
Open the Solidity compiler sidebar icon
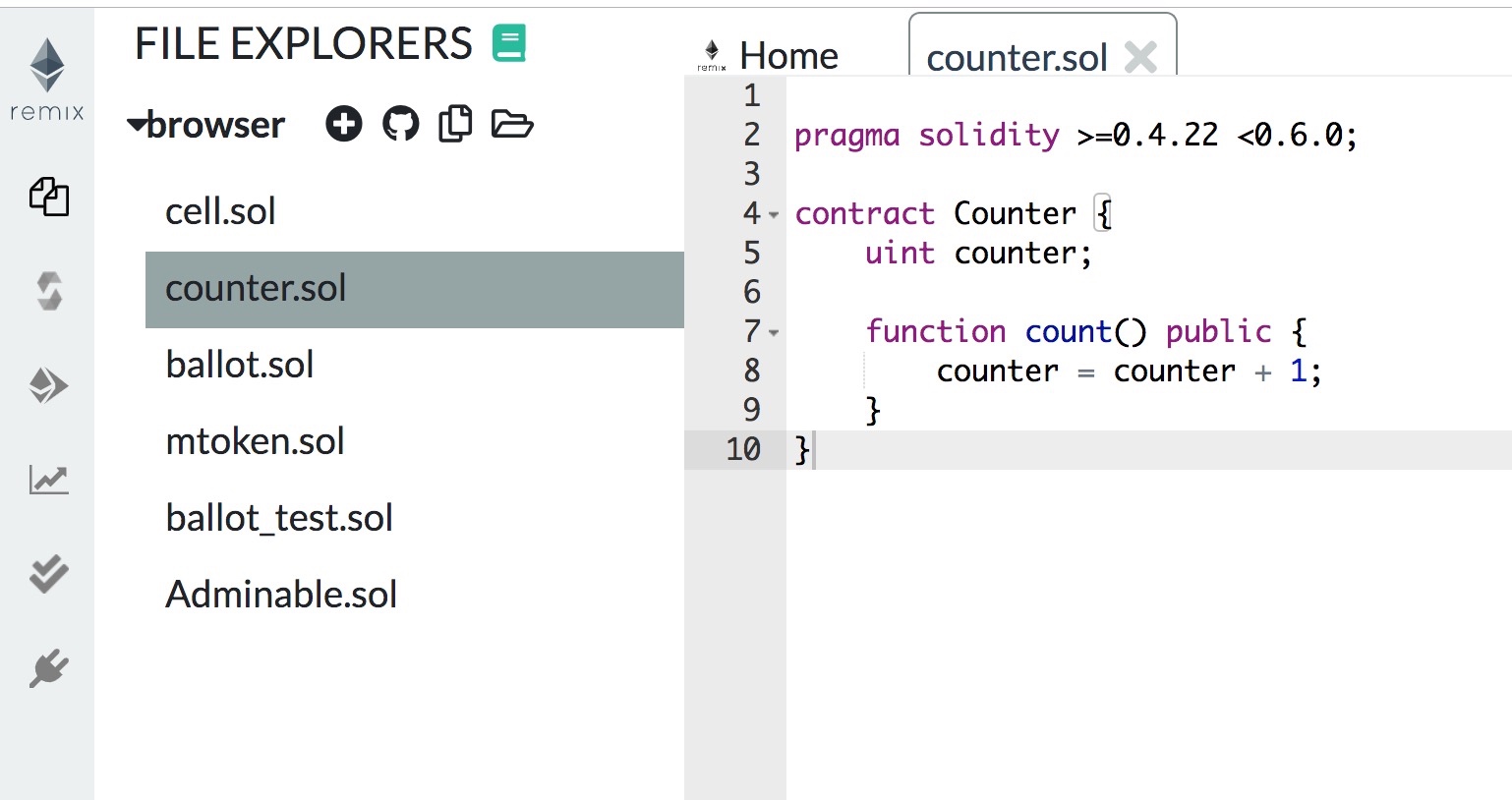[48, 291]
